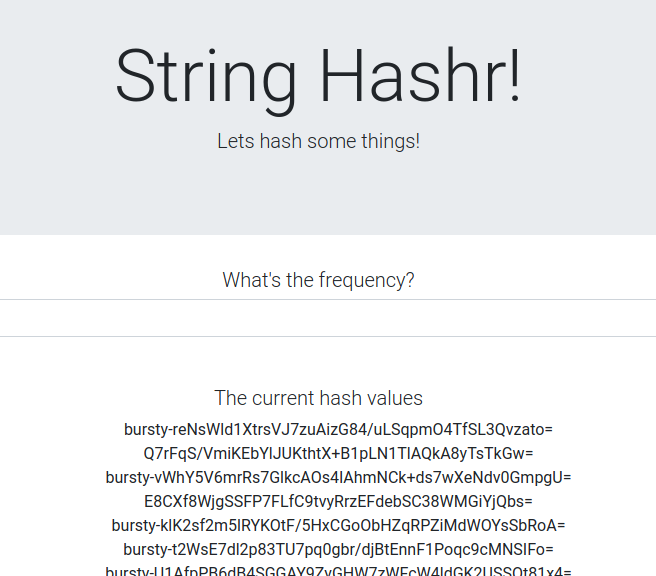The image size is (656, 576).
Task: Click the hash line starting with E8CXf8
Action: 338,501
